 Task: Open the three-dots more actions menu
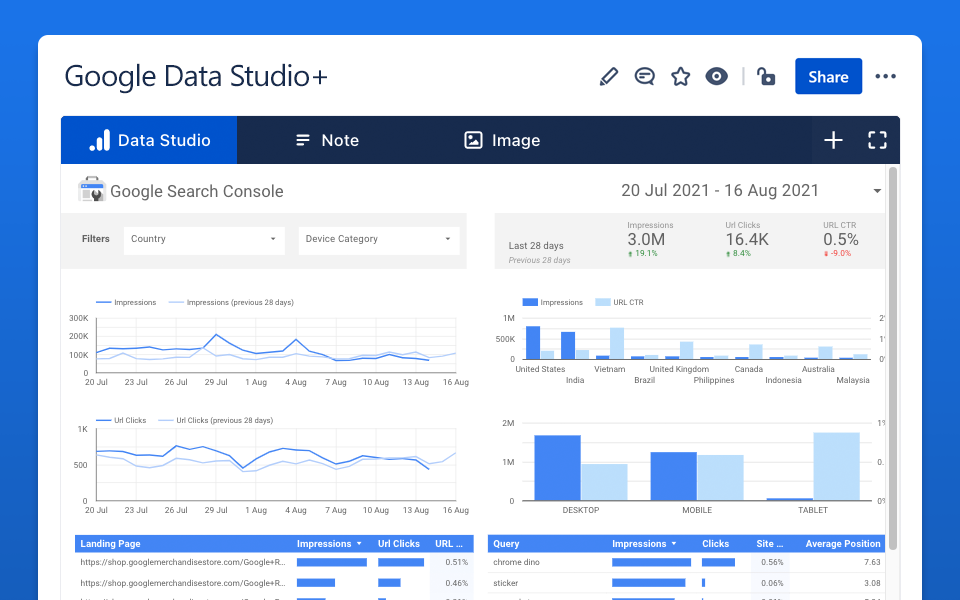[x=885, y=77]
